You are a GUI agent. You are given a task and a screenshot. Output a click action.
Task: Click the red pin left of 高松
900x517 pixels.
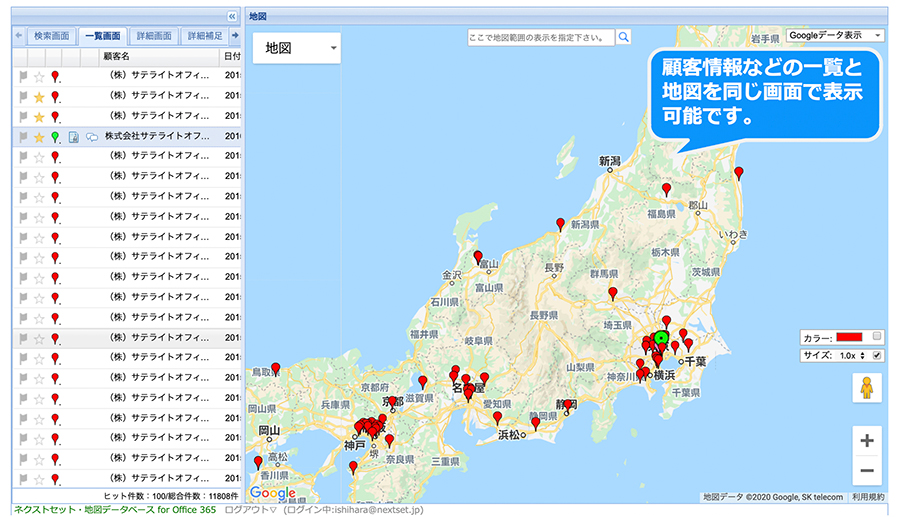pyautogui.click(x=258, y=462)
